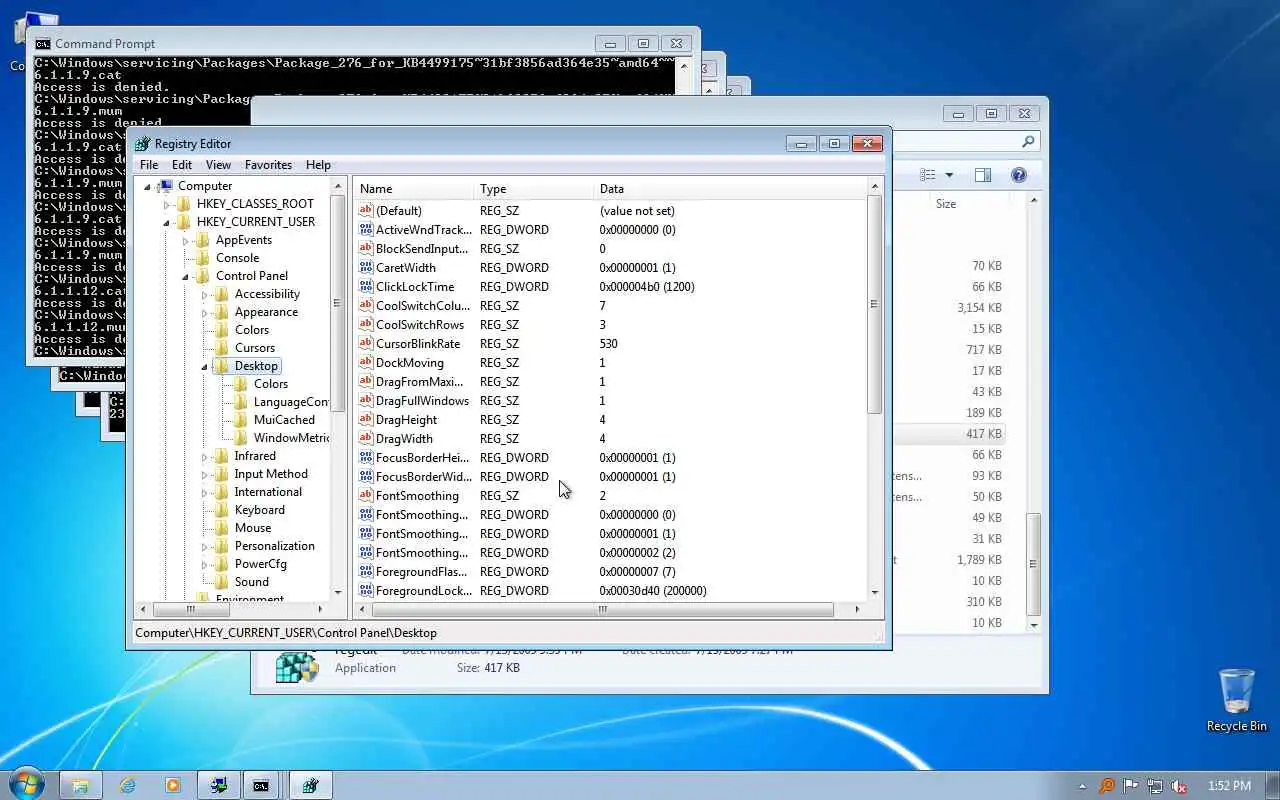Sort values by the Data column header
Viewport: 1280px width, 800px height.
pos(730,189)
